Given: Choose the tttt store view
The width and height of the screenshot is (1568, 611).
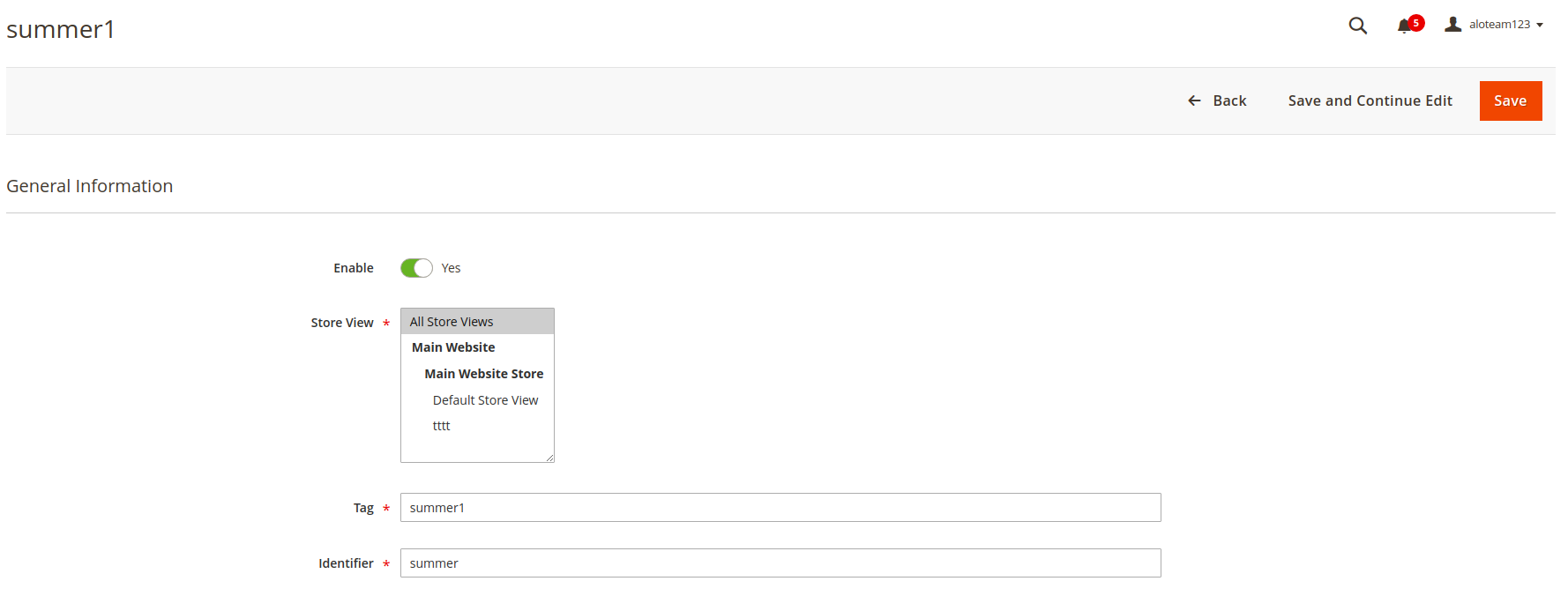Looking at the screenshot, I should (441, 426).
